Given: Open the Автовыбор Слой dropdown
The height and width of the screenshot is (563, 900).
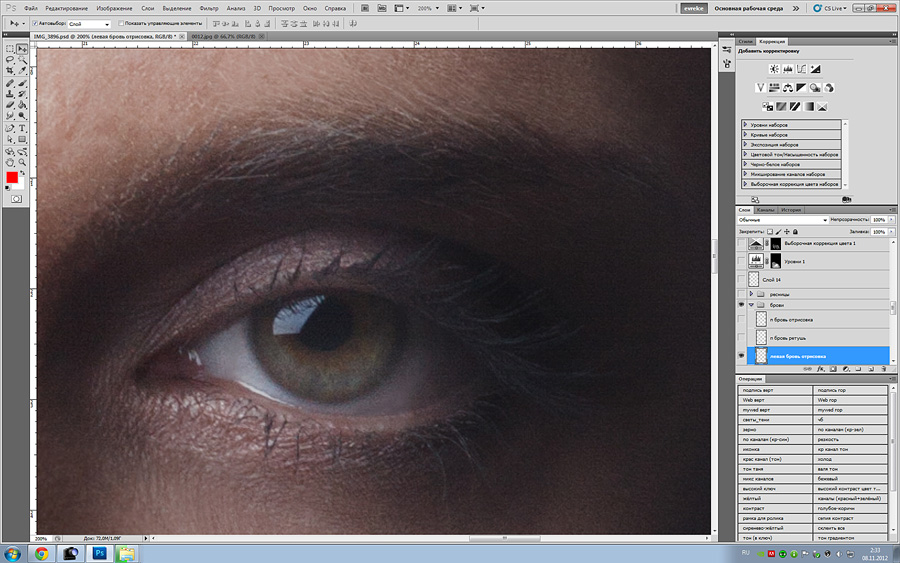Looking at the screenshot, I should (89, 24).
